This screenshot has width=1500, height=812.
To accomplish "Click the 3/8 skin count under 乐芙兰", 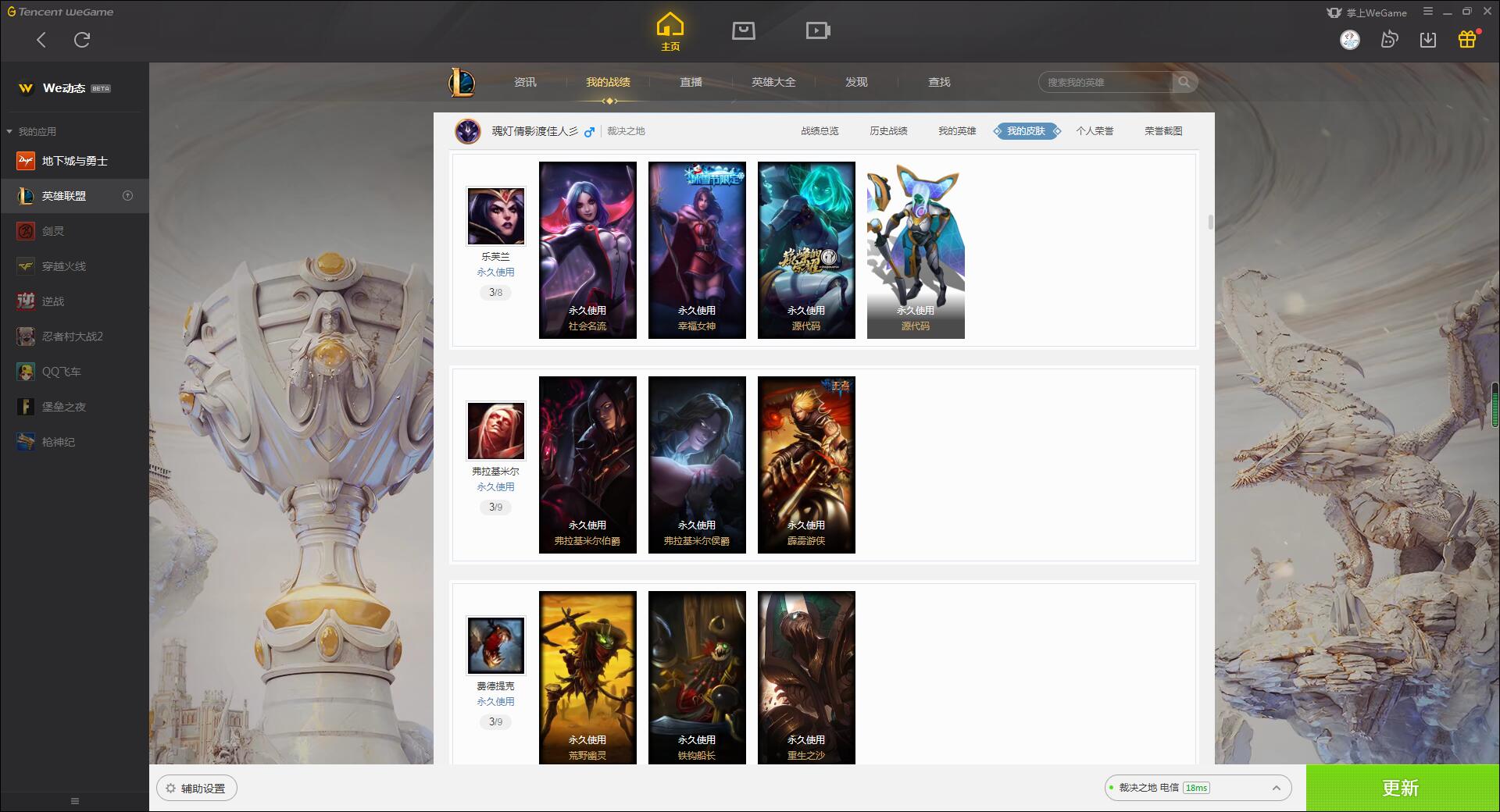I will point(496,292).
